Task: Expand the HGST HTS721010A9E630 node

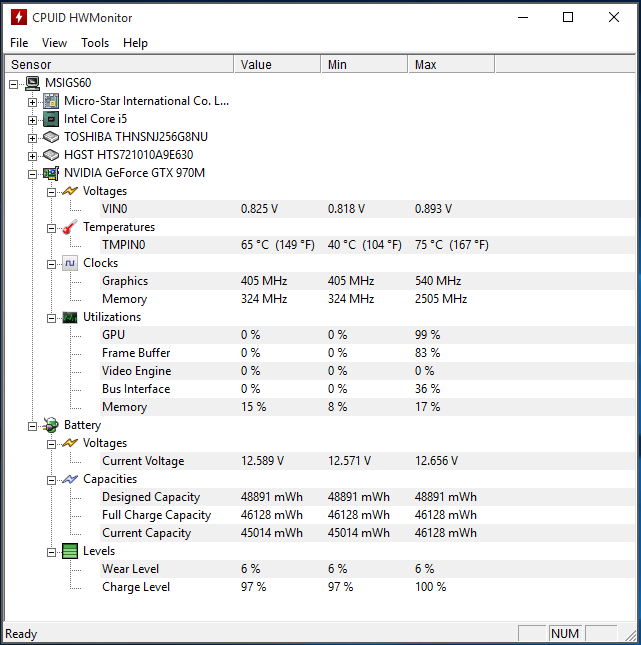Action: tap(33, 156)
